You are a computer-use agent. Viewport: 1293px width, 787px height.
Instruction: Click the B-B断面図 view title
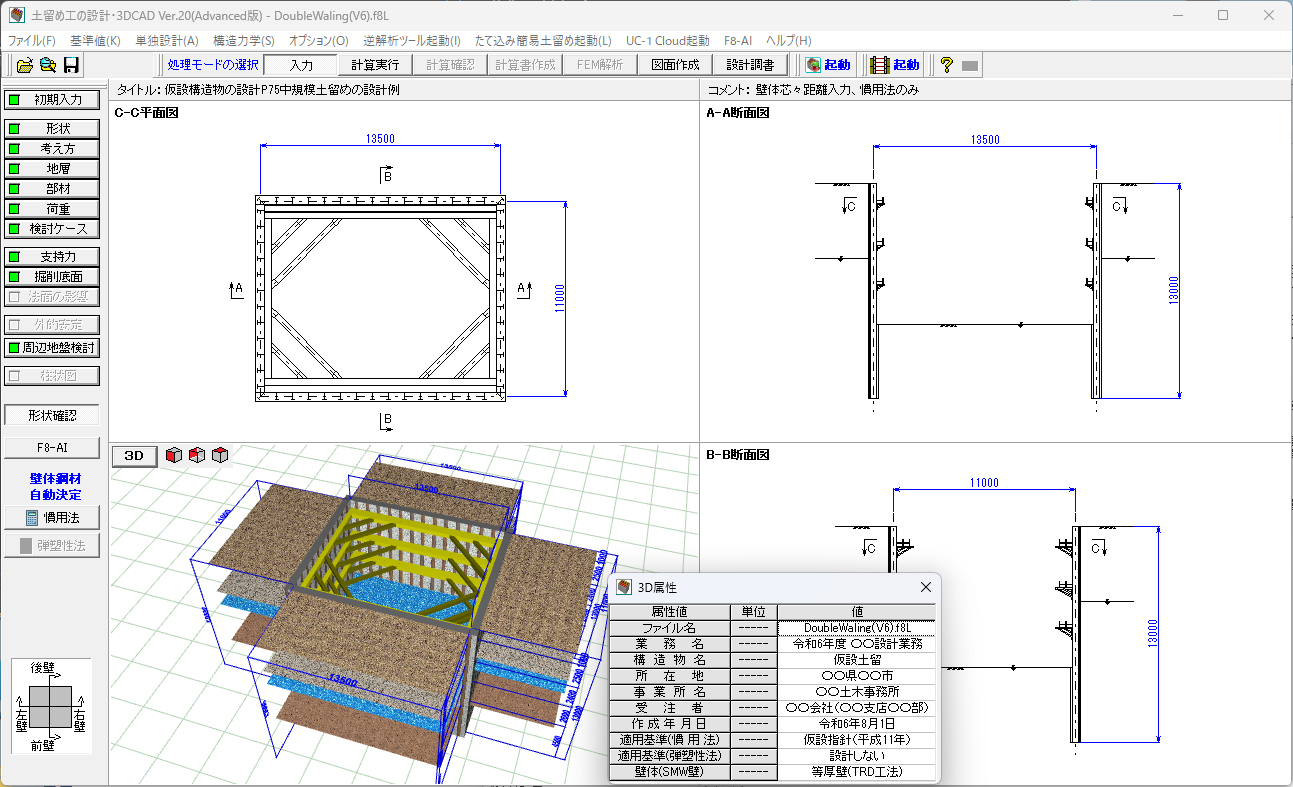click(738, 455)
